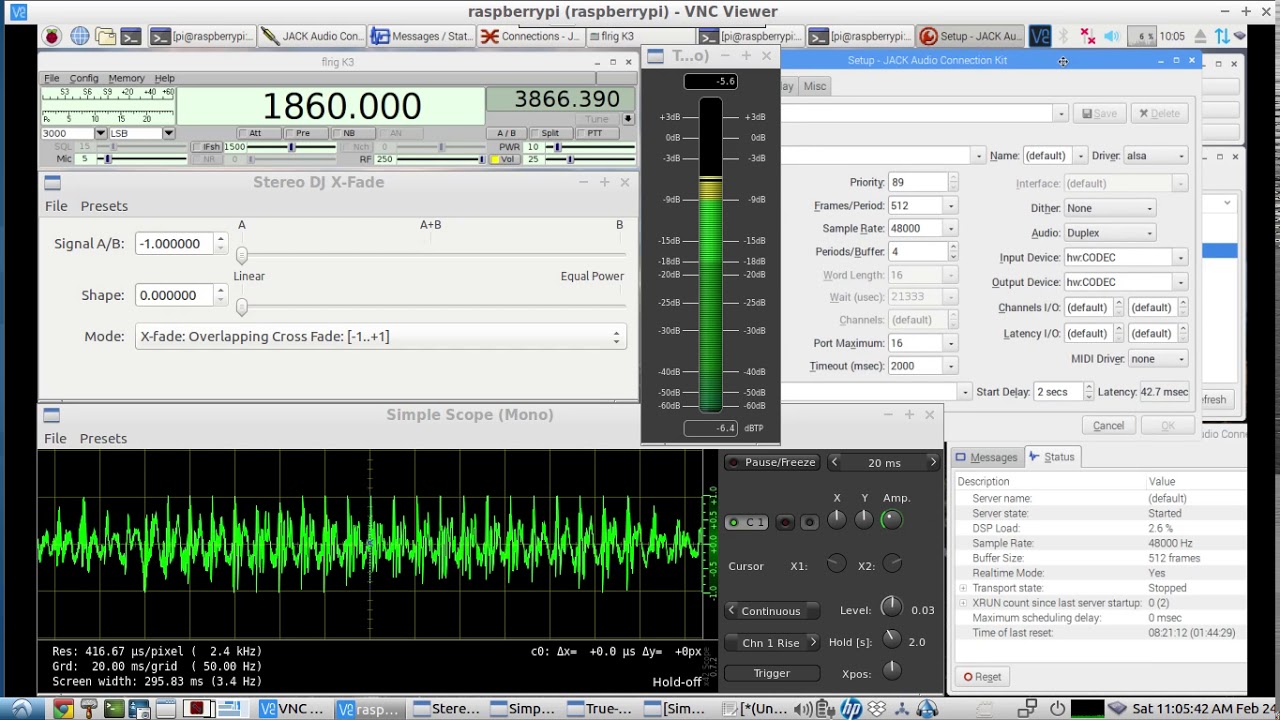Click the Y knob in Simple Scope

click(x=864, y=520)
